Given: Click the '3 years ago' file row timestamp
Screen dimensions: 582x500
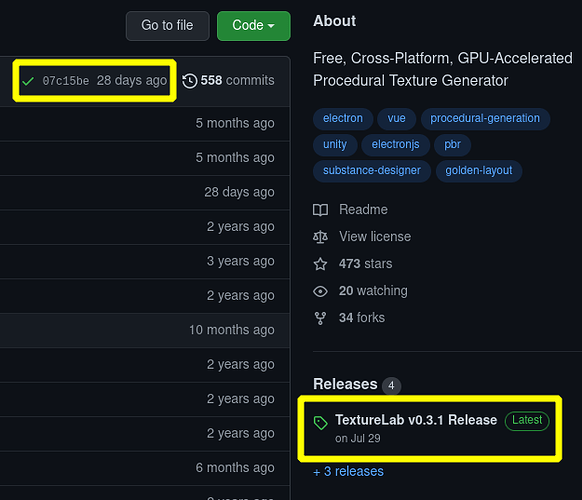Looking at the screenshot, I should click(241, 261).
